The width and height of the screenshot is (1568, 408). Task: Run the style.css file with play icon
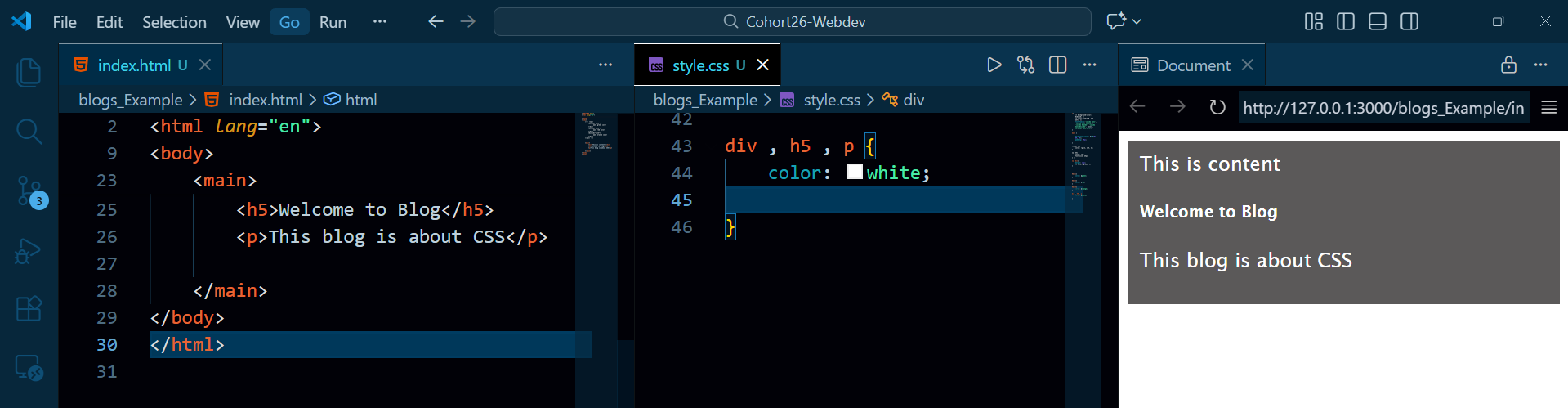pyautogui.click(x=994, y=65)
